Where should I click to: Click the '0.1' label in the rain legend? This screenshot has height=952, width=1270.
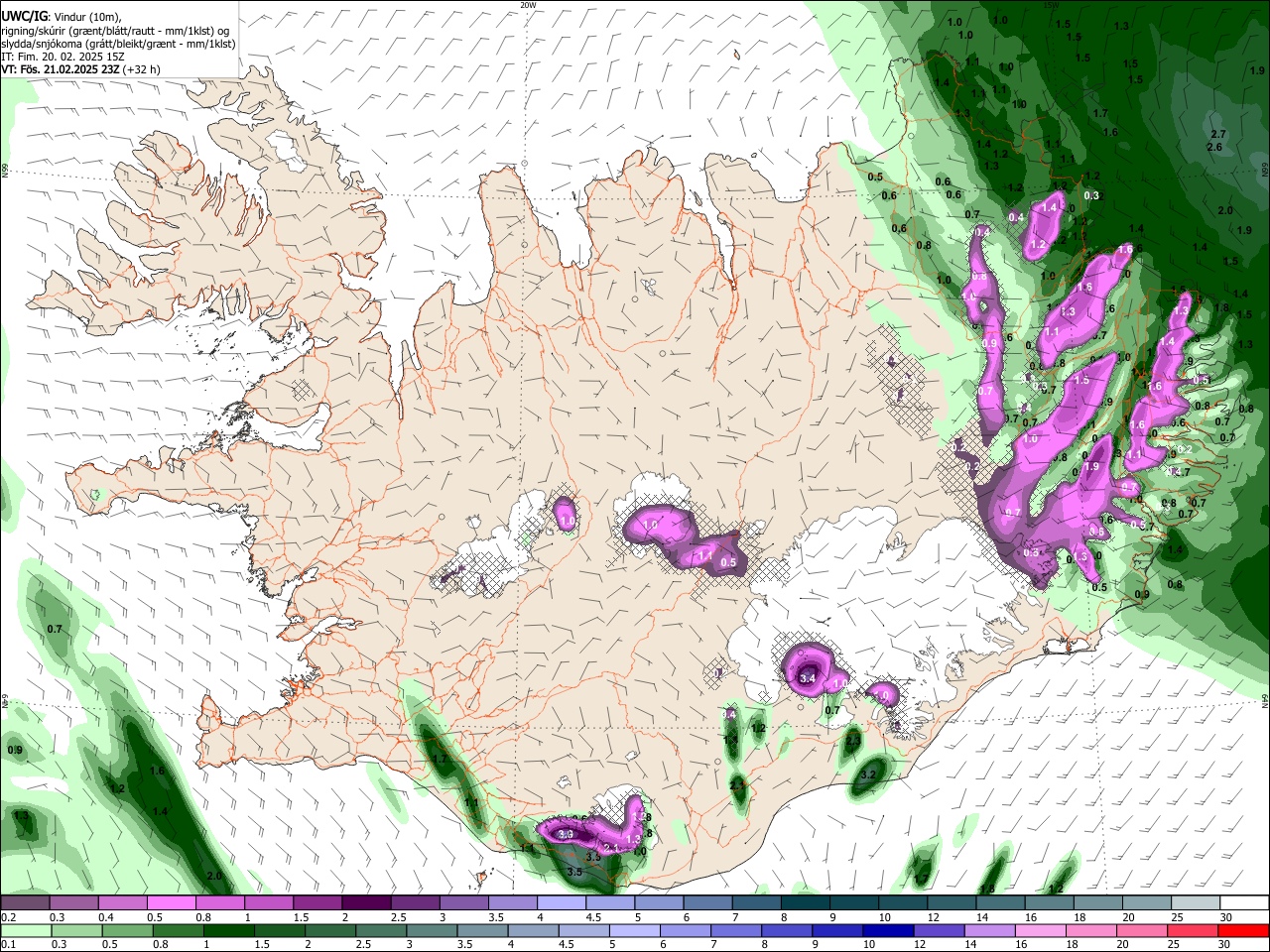[8, 945]
